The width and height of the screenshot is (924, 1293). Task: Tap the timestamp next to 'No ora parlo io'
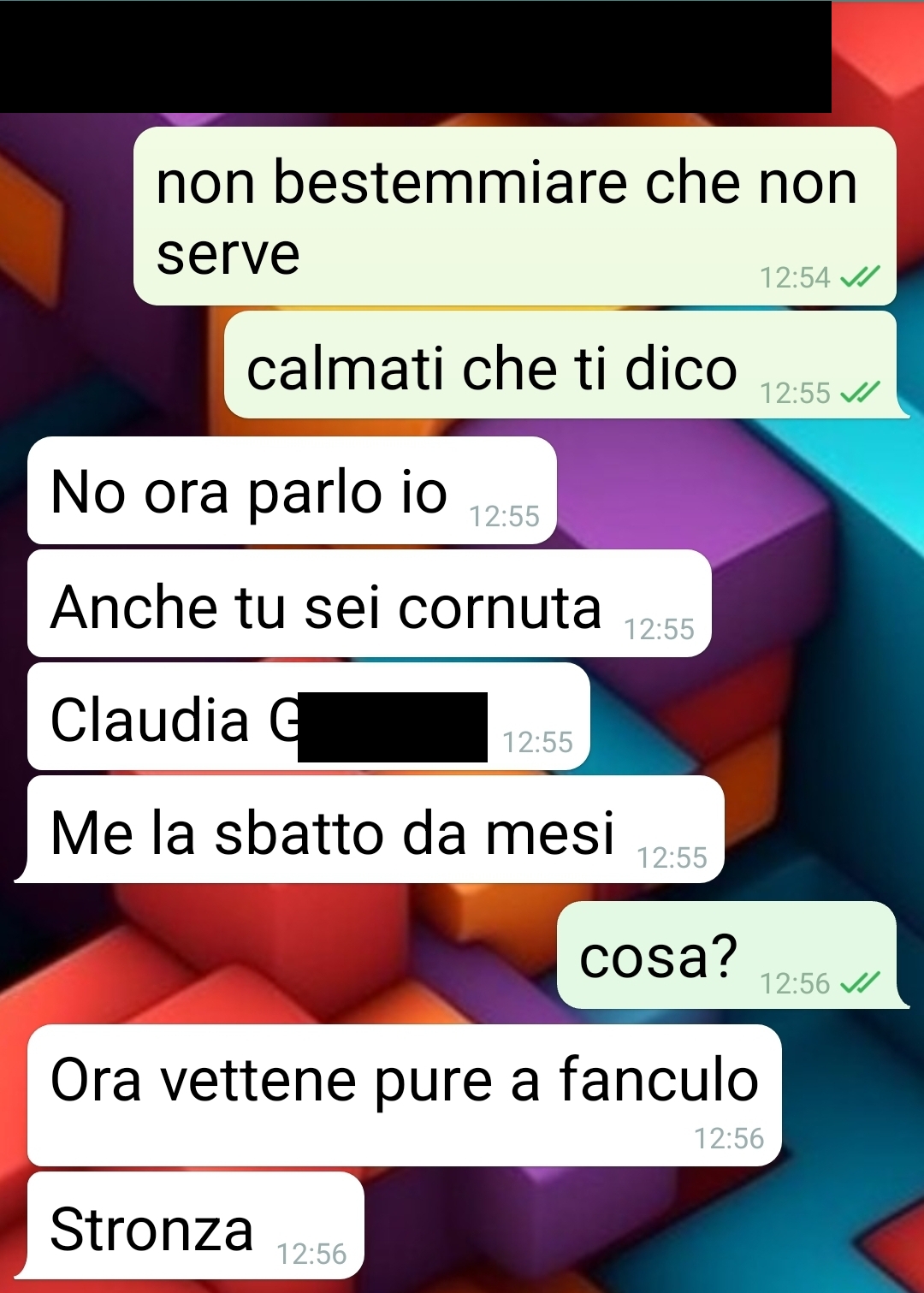(505, 517)
